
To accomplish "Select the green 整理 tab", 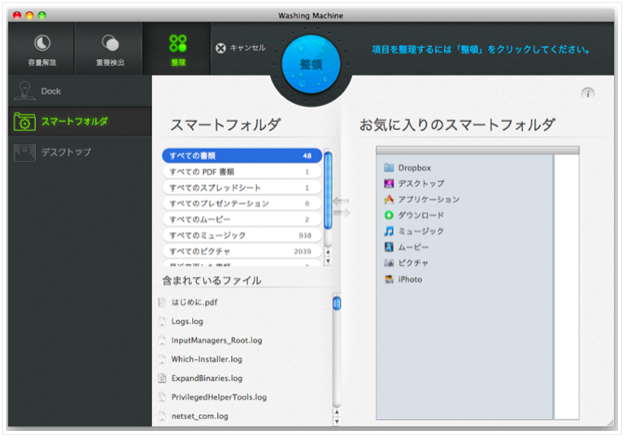I will (177, 49).
